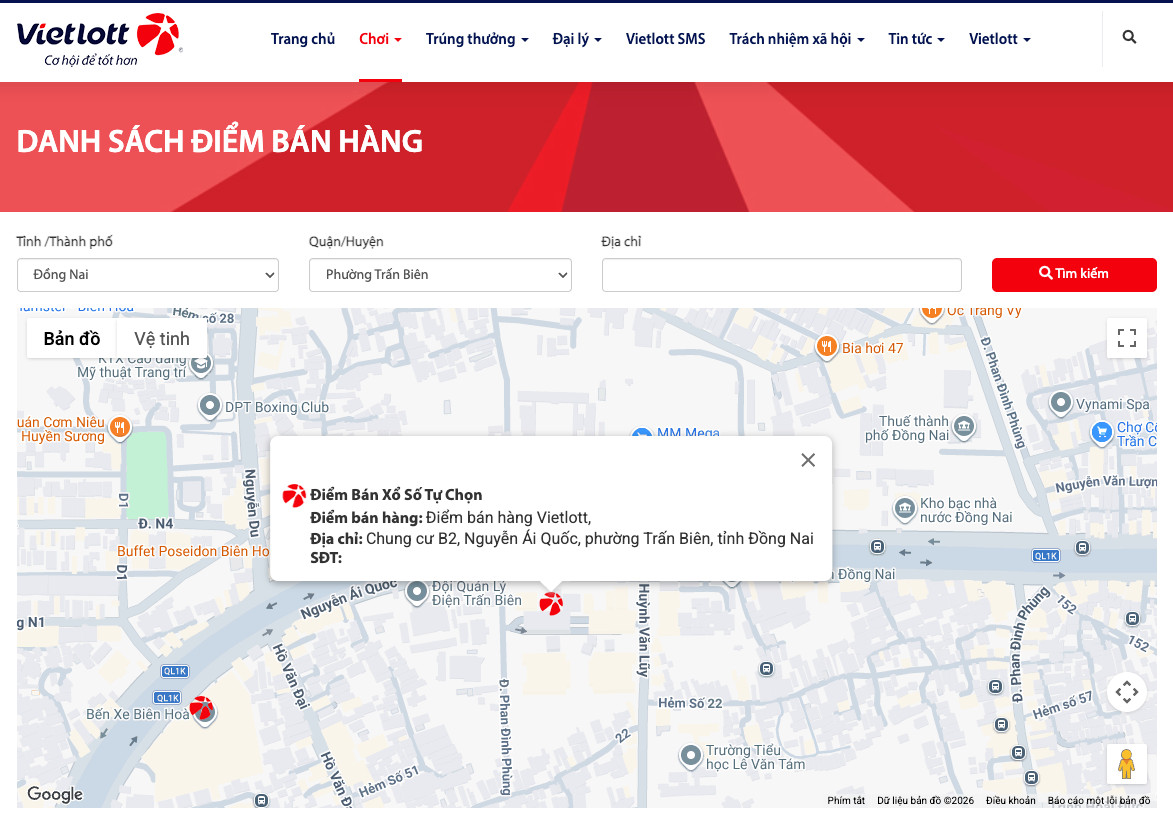Expand the Đại lý menu
Image resolution: width=1173 pixels, height=830 pixels.
(577, 39)
